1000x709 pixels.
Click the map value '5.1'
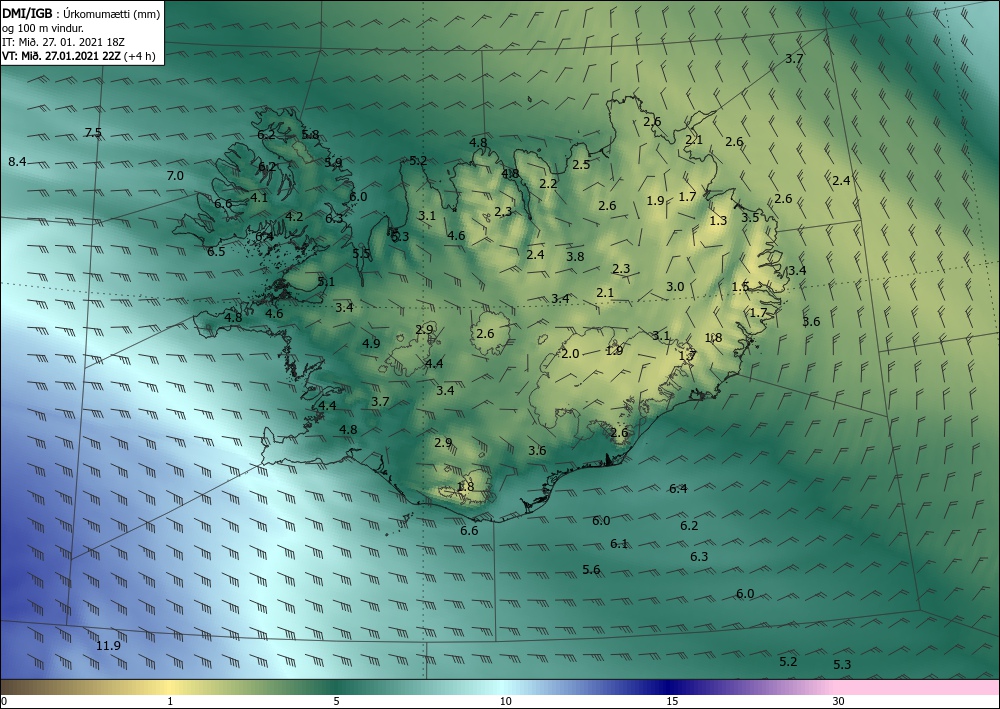(x=326, y=281)
